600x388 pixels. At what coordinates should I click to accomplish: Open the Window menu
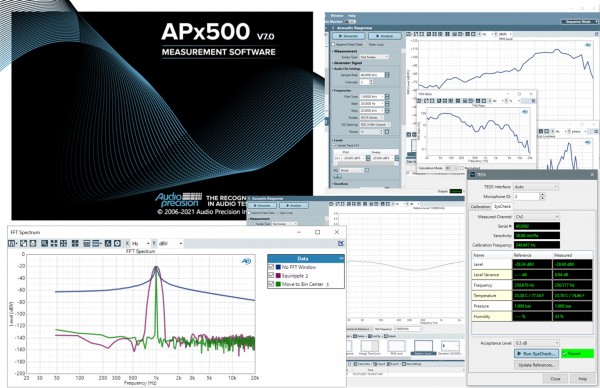coord(337,16)
